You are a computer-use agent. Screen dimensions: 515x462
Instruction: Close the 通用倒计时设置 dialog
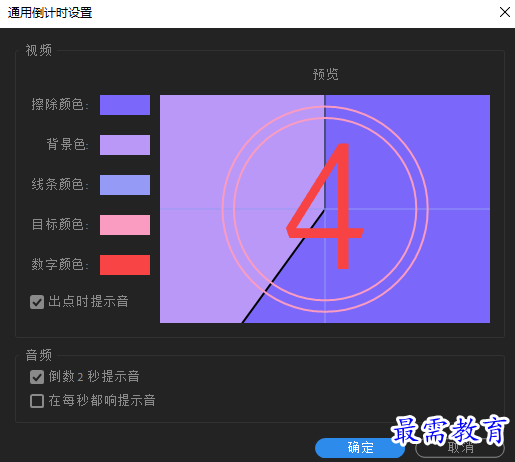(505, 12)
